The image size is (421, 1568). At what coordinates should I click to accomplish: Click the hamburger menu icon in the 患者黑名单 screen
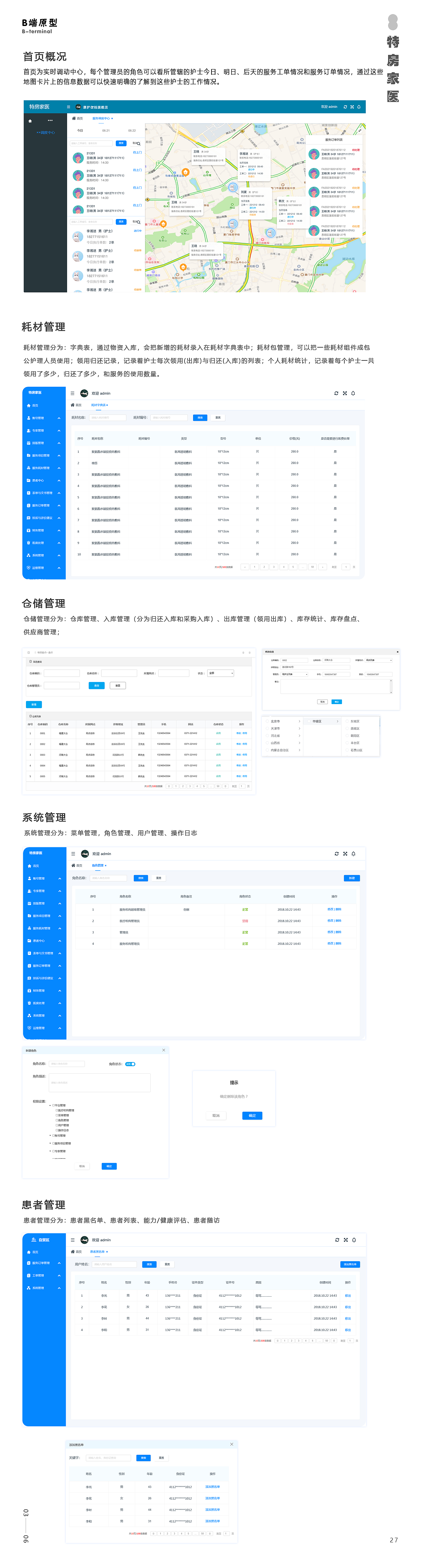[x=73, y=1240]
